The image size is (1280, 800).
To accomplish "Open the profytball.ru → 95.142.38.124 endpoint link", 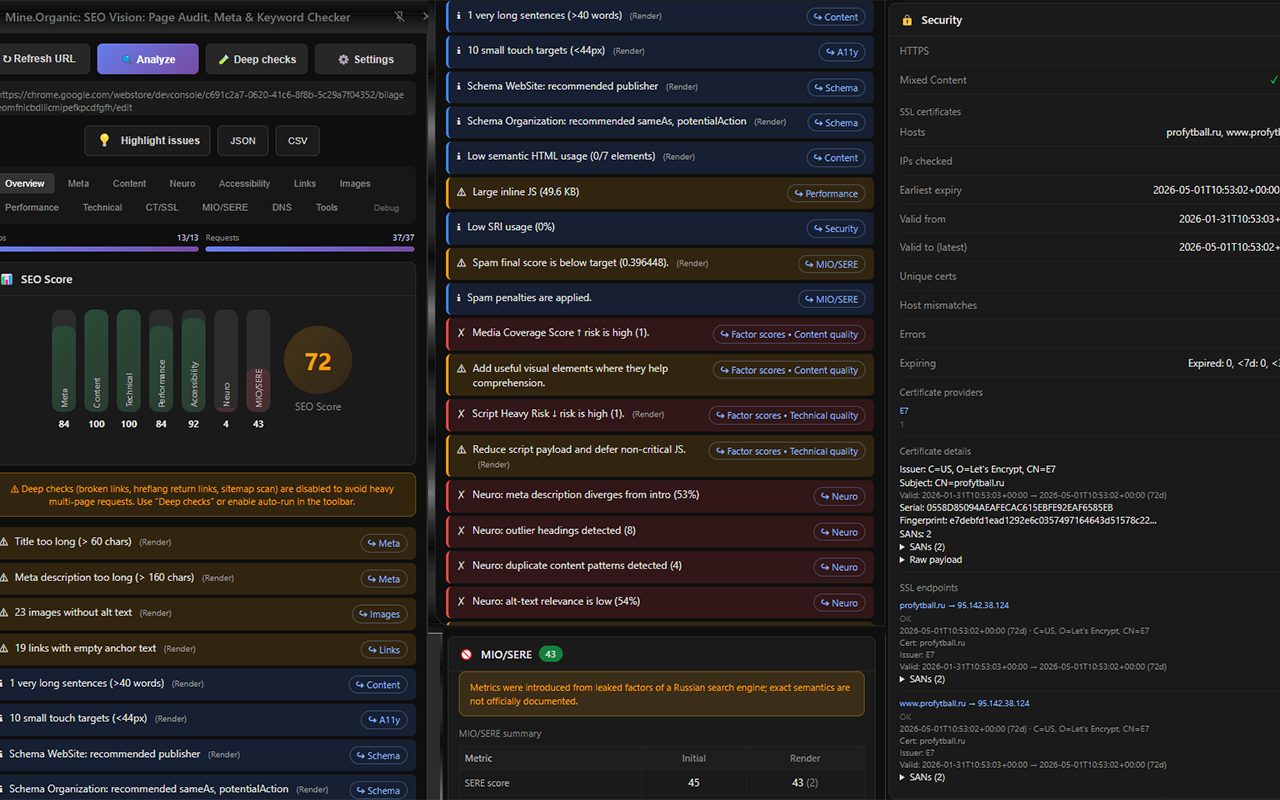I will (x=954, y=605).
